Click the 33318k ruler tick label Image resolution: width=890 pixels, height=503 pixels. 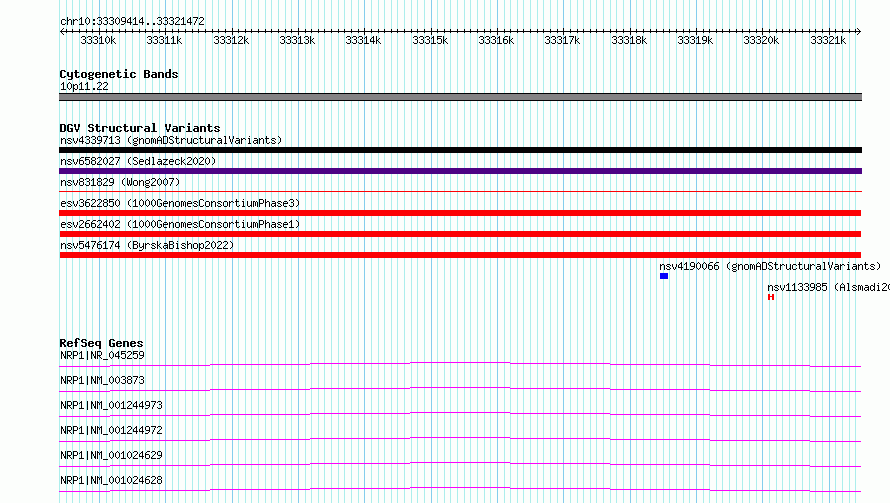(x=629, y=40)
